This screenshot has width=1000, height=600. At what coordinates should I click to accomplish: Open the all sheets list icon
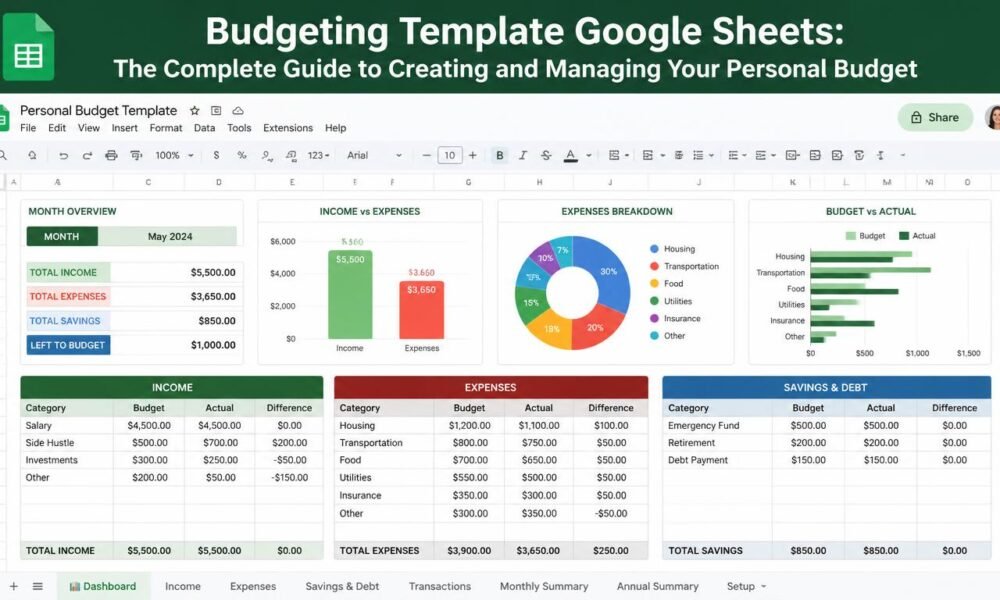[38, 586]
